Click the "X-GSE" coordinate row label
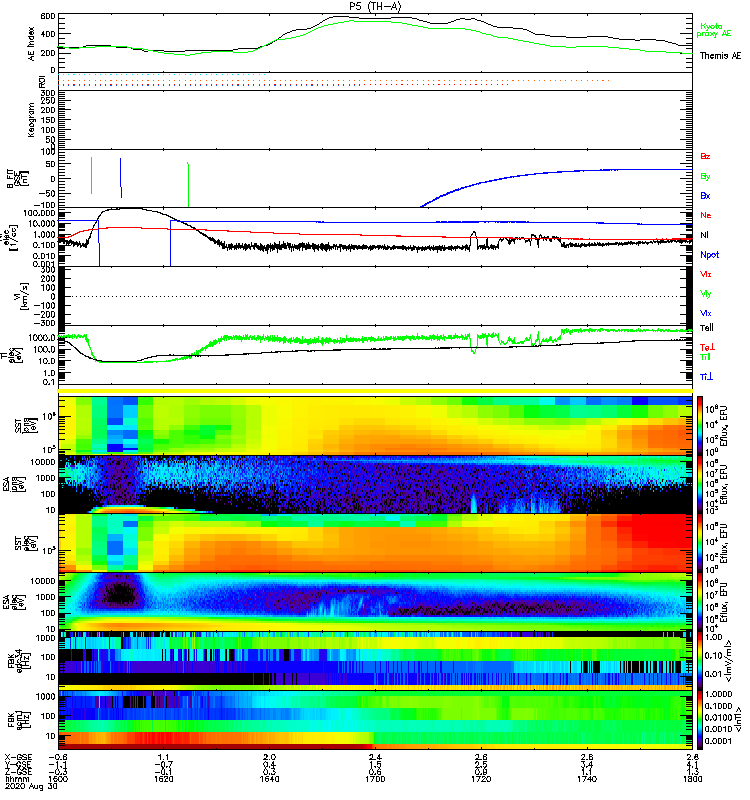This screenshot has width=750, height=800. click(18, 758)
